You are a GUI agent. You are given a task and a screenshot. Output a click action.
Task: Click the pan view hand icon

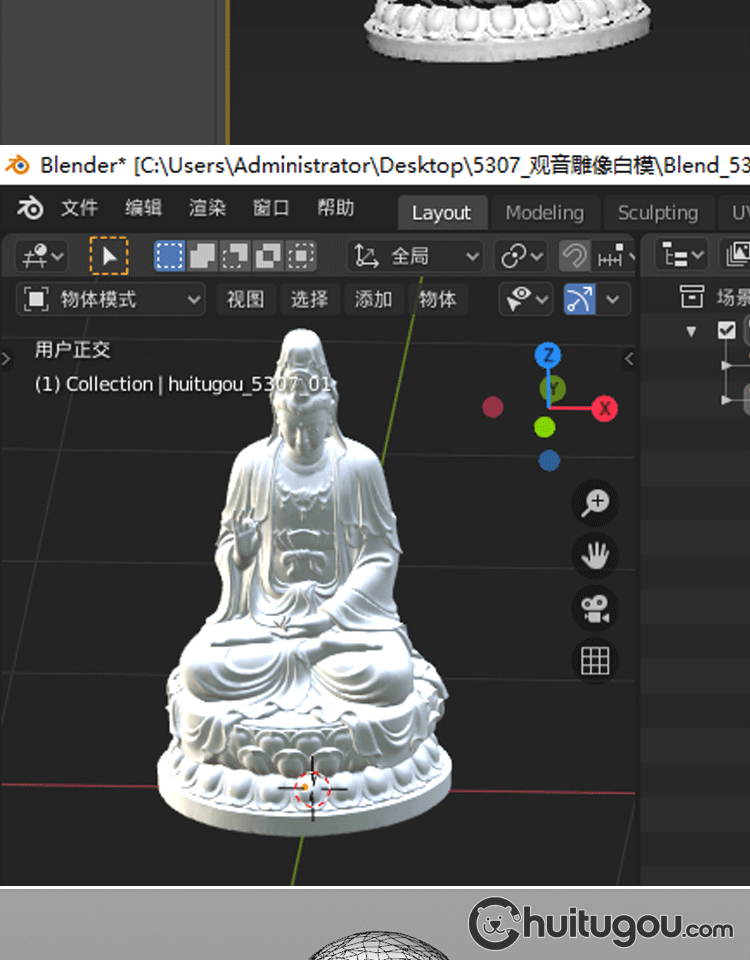point(596,555)
